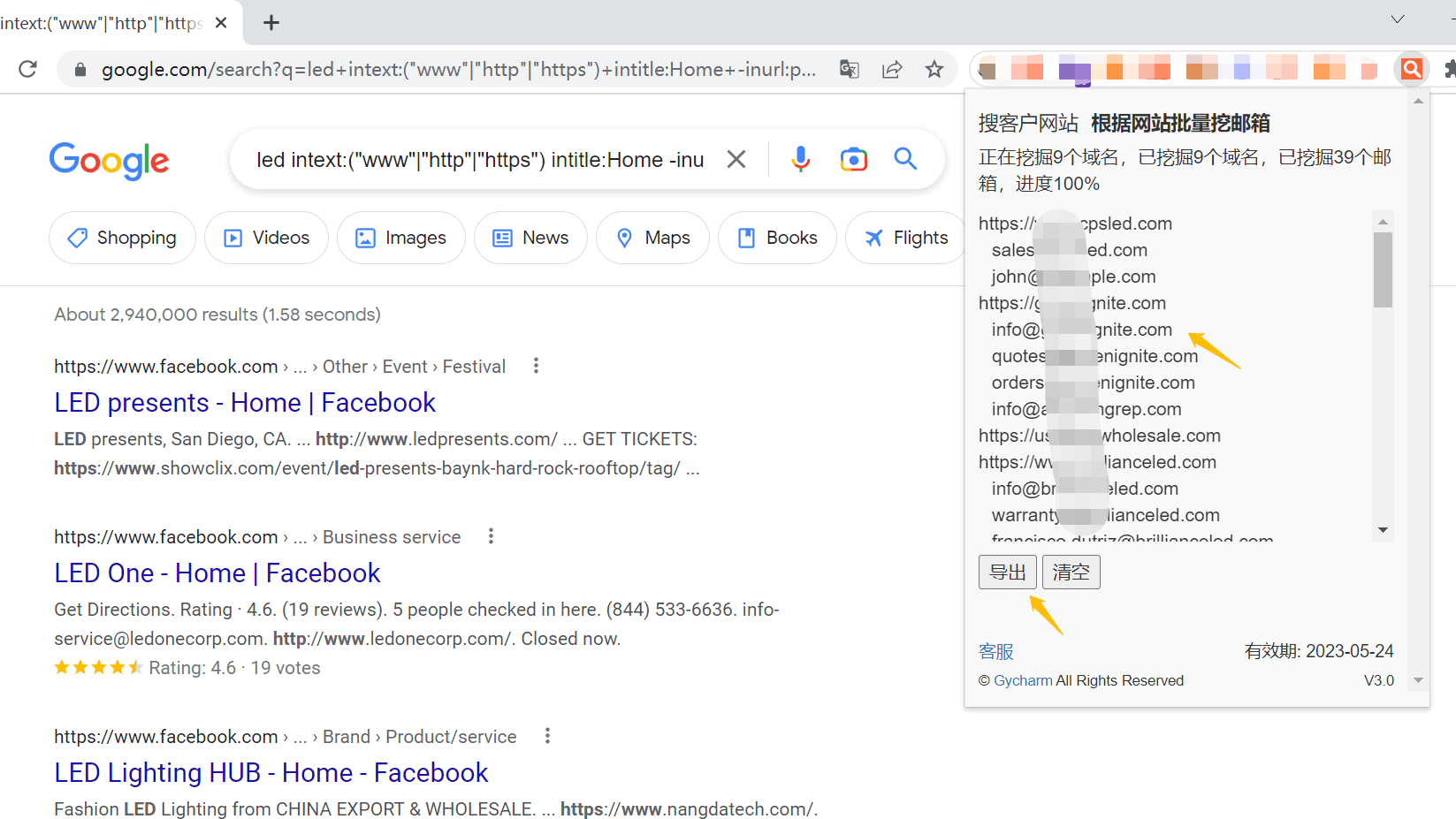Switch to Maps results

tap(652, 238)
